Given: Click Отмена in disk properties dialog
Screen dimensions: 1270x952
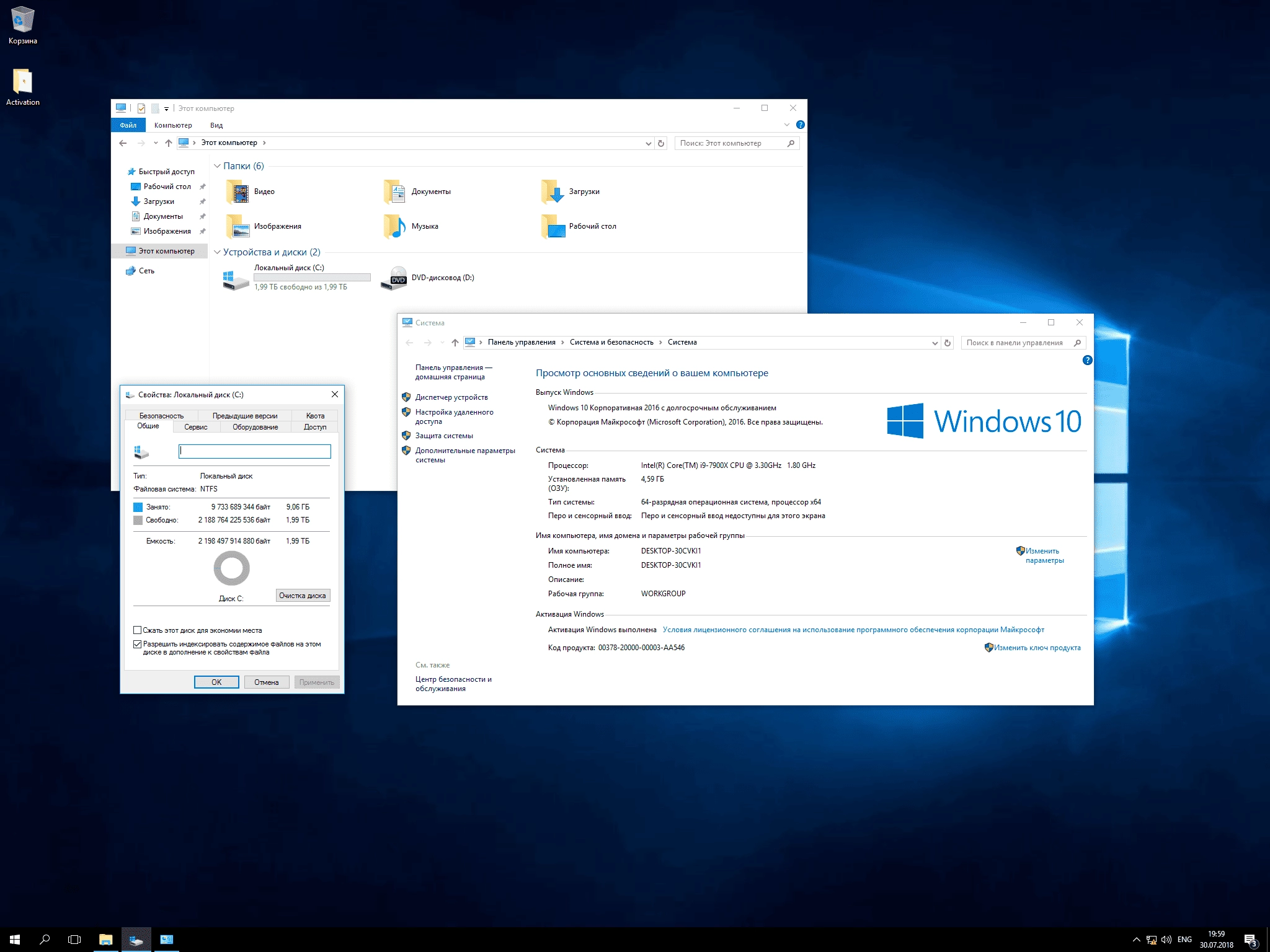Looking at the screenshot, I should tap(266, 682).
